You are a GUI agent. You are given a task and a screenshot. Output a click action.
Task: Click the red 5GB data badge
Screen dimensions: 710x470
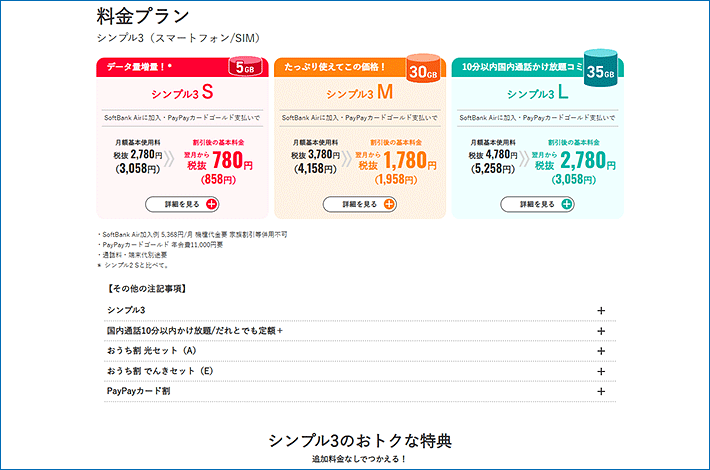click(x=244, y=67)
